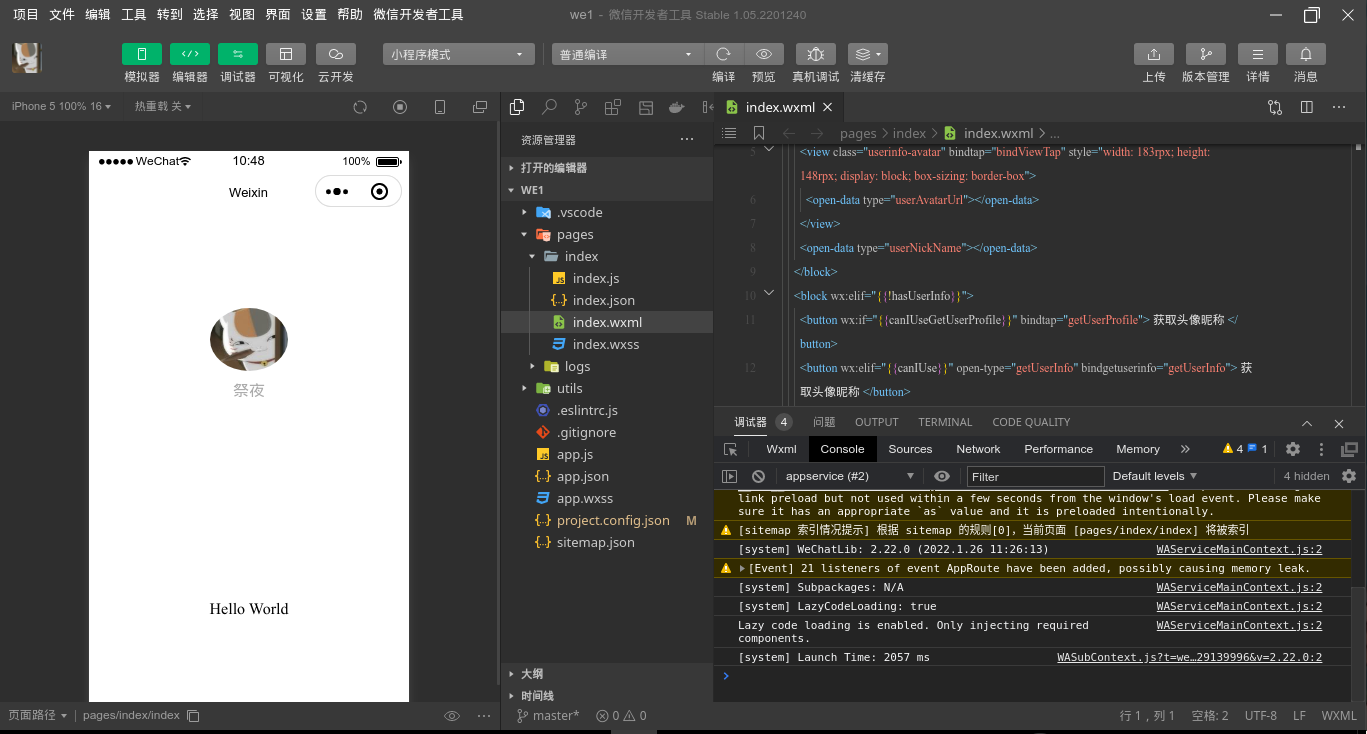Screen dimensions: 1367x734
Task: Open index.wxss in the file tree
Action: 607,344
